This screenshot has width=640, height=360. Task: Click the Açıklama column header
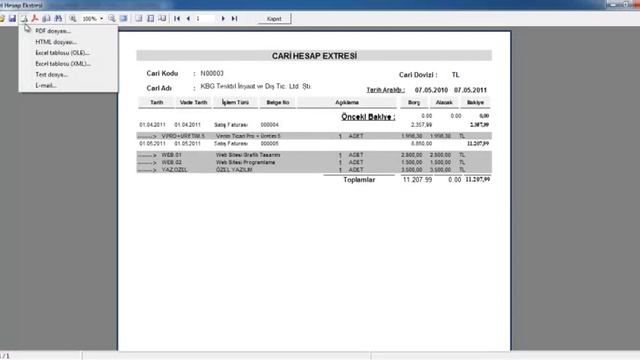coord(347,102)
